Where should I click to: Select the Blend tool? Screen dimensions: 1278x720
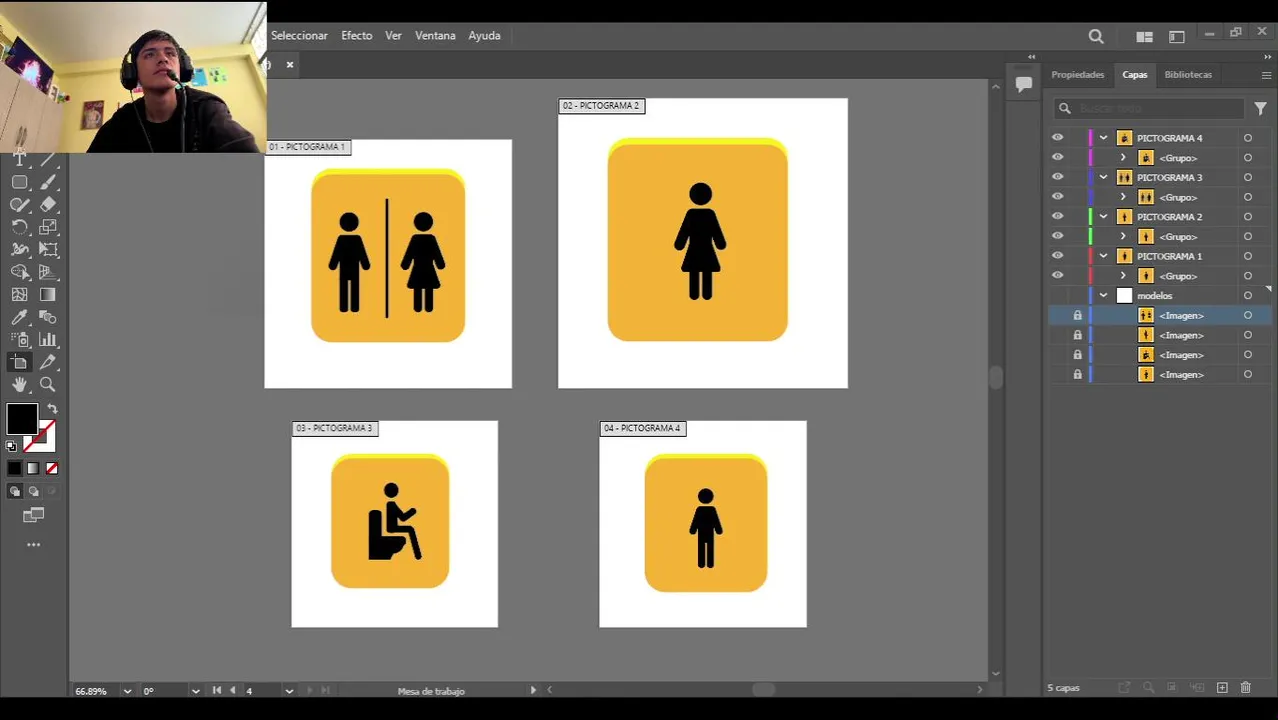pyautogui.click(x=48, y=317)
